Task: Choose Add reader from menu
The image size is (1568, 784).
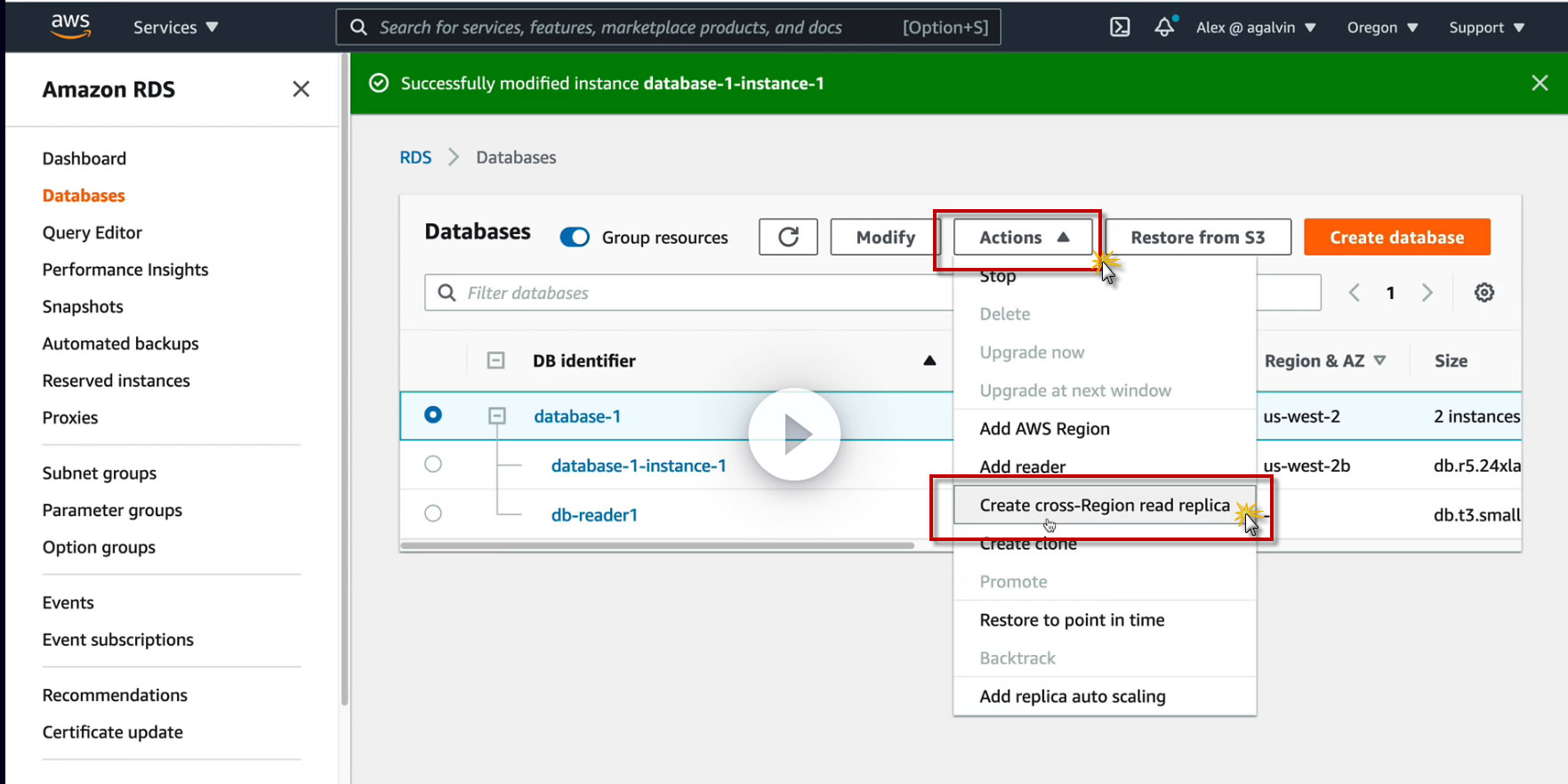Action: point(1105,467)
